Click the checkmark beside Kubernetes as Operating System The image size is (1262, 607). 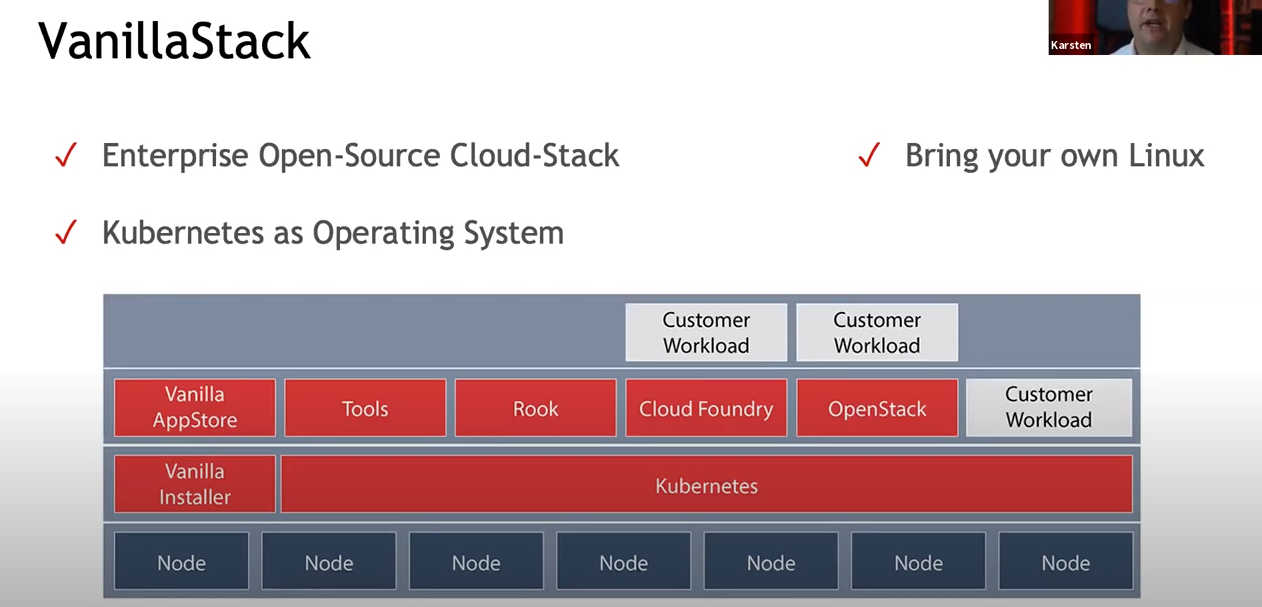click(x=67, y=233)
